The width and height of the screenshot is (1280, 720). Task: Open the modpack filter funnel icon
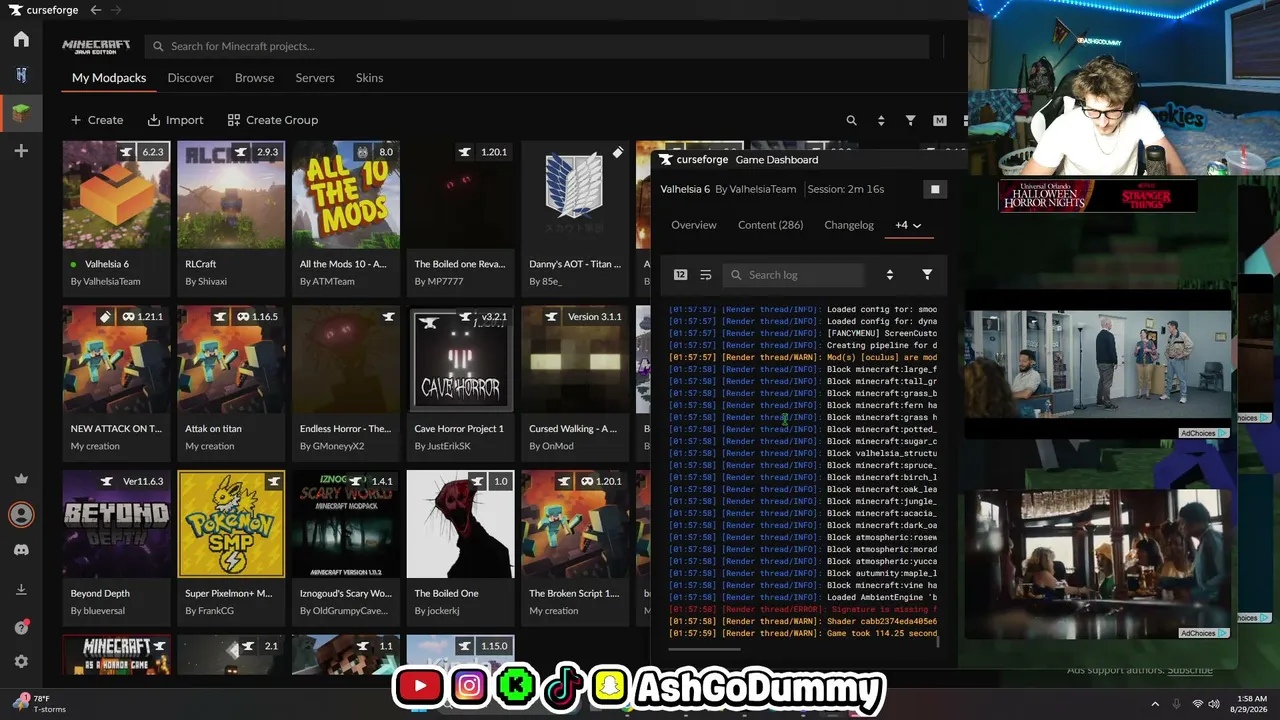910,120
